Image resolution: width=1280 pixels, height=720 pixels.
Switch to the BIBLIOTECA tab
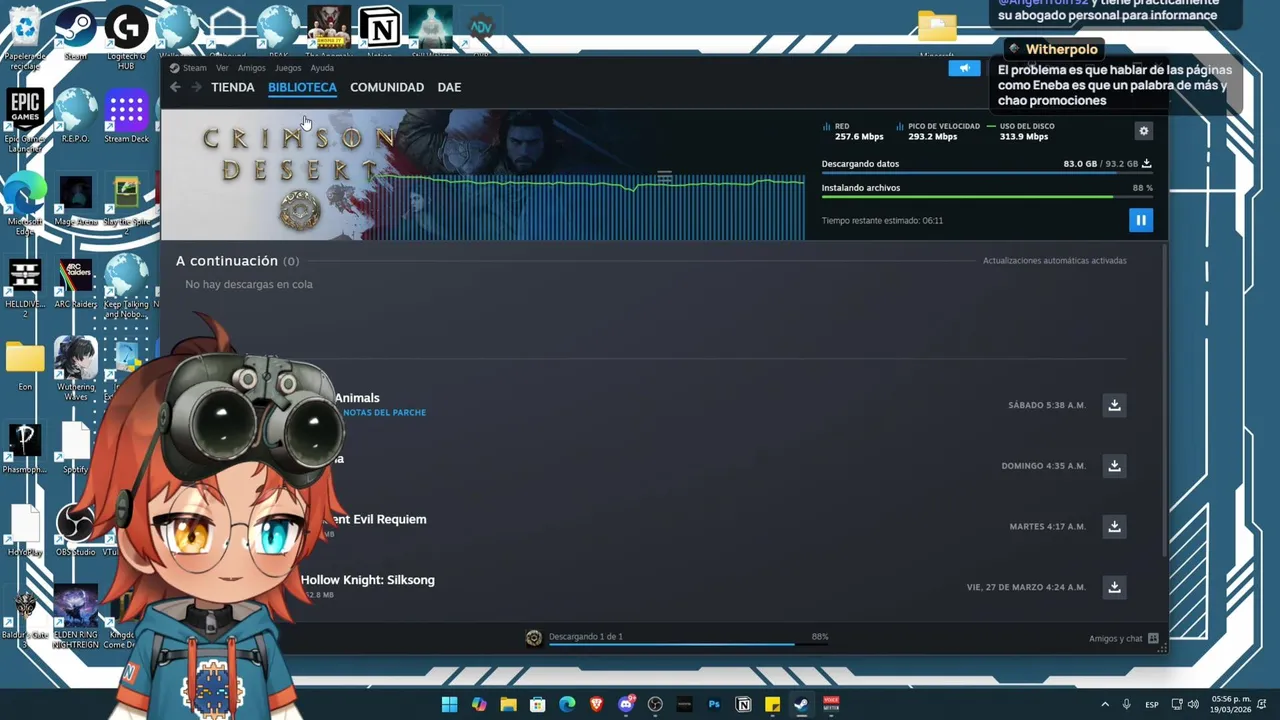(x=302, y=87)
